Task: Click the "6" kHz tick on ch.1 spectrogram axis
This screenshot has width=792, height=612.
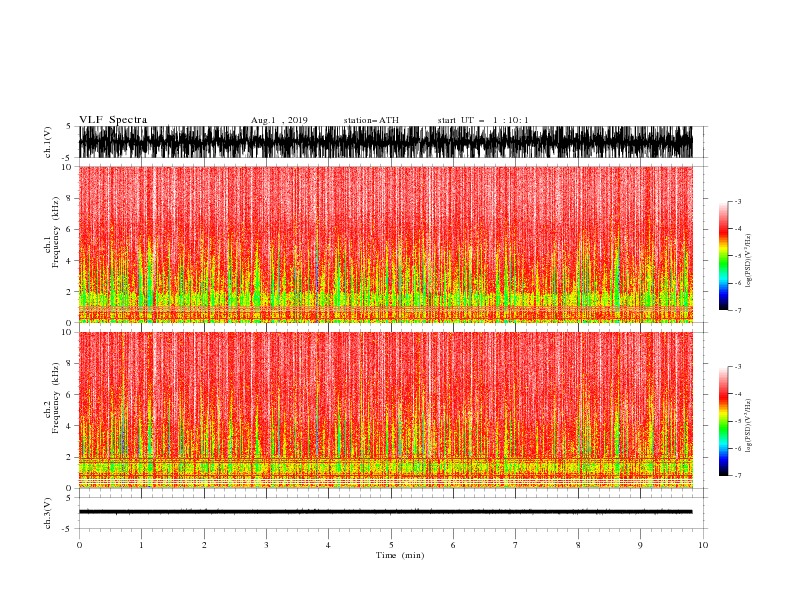Action: tap(69, 230)
